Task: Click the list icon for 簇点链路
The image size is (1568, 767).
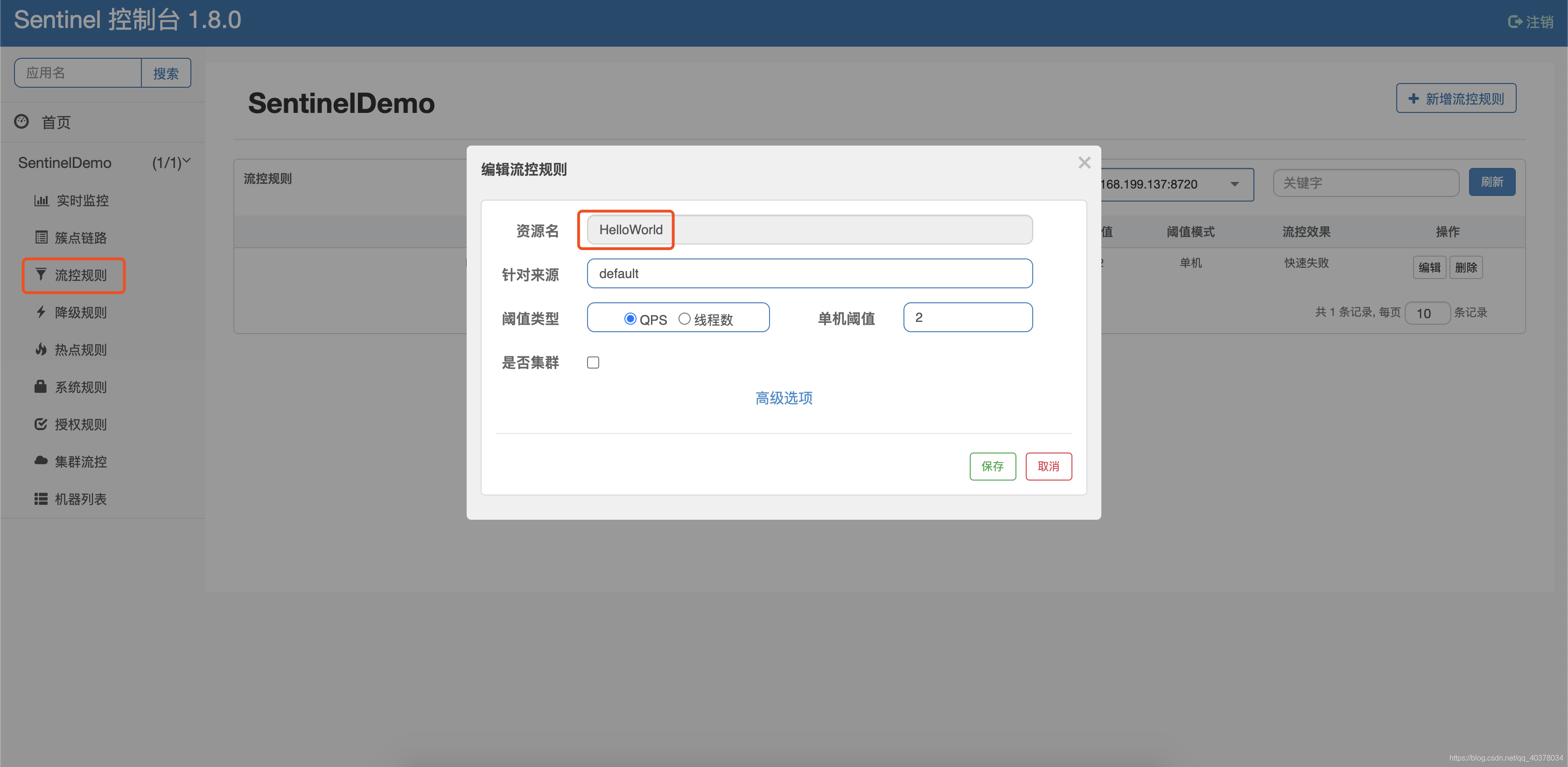Action: [x=42, y=237]
